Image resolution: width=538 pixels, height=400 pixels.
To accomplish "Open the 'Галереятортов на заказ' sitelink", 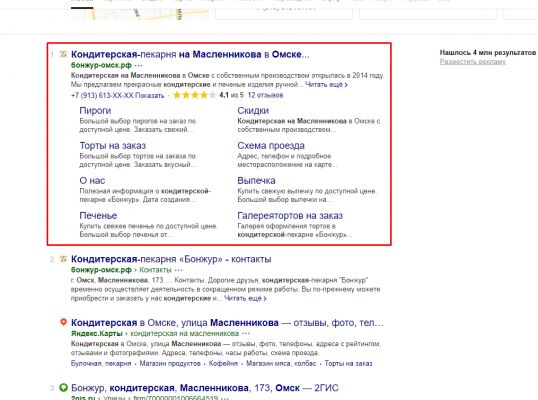I will point(290,215).
